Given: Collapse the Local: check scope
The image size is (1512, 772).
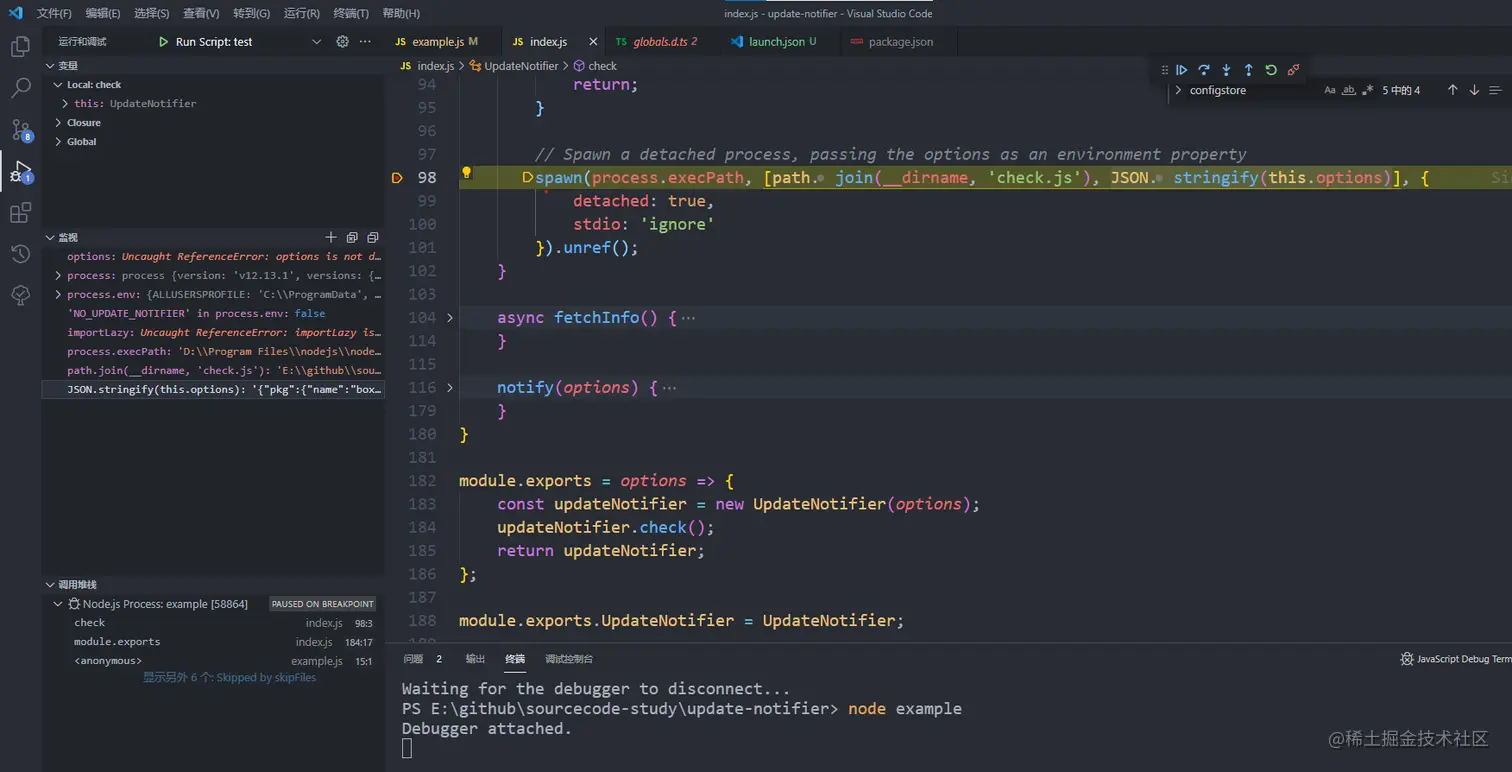Looking at the screenshot, I should (x=59, y=85).
